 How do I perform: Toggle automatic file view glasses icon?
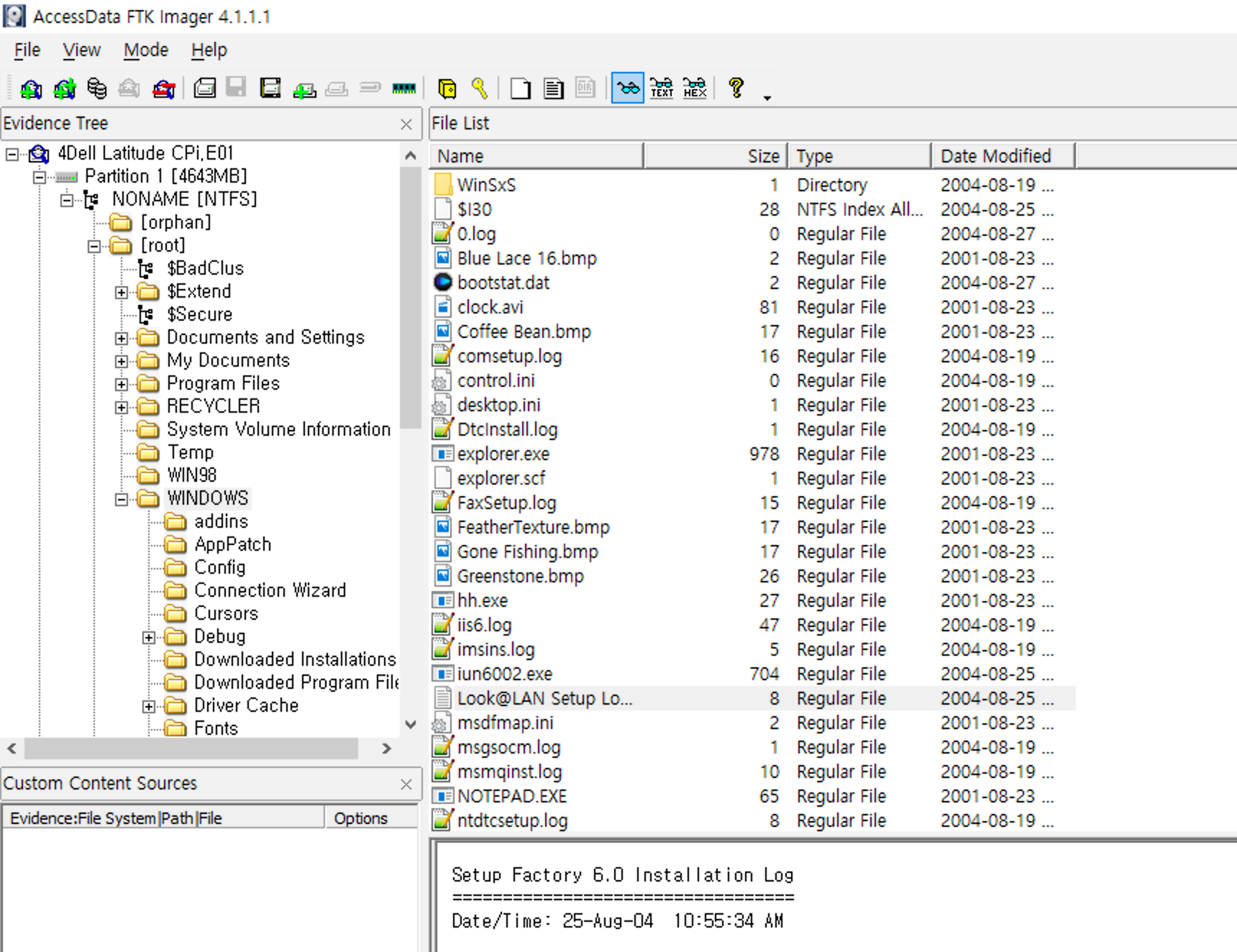pos(628,88)
